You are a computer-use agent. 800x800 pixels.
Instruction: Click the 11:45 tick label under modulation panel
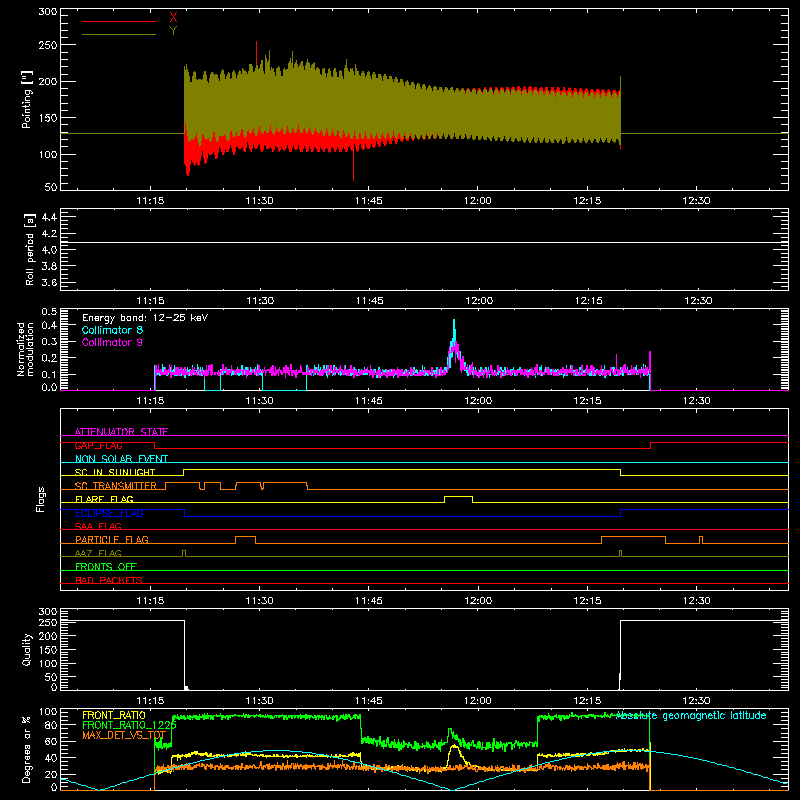click(369, 401)
